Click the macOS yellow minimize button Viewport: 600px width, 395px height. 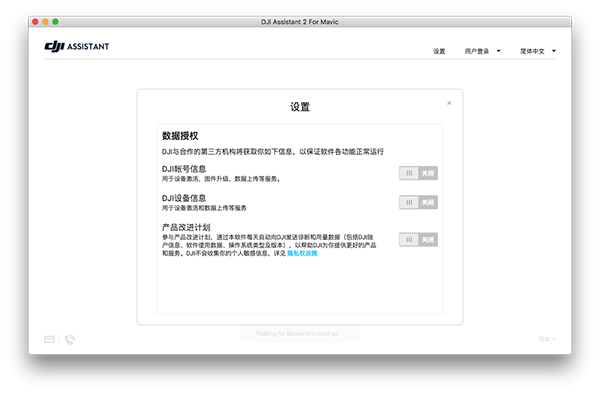tap(45, 22)
